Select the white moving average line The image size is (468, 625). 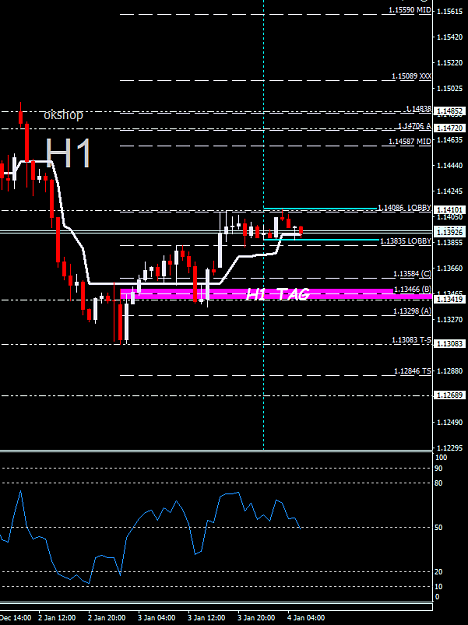153,283
